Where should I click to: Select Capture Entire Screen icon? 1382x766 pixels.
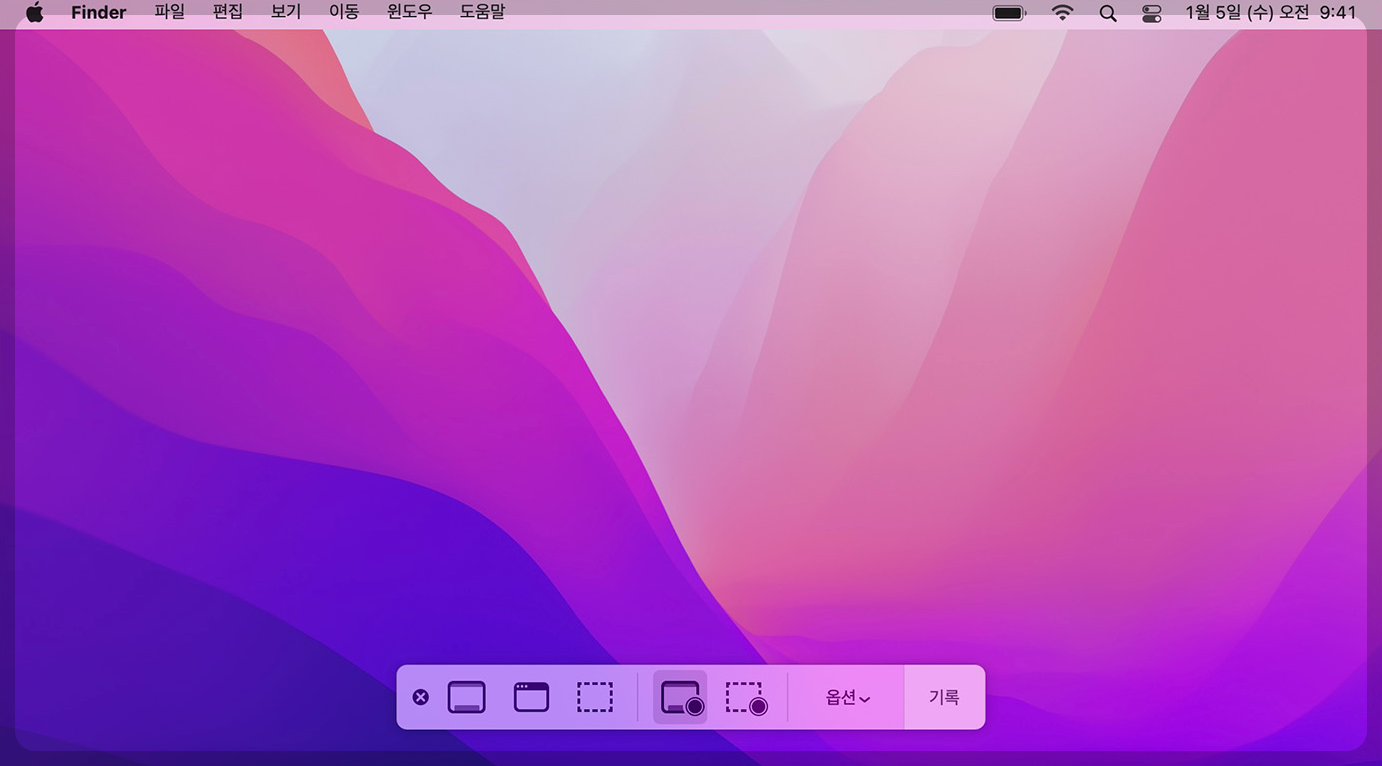point(467,697)
